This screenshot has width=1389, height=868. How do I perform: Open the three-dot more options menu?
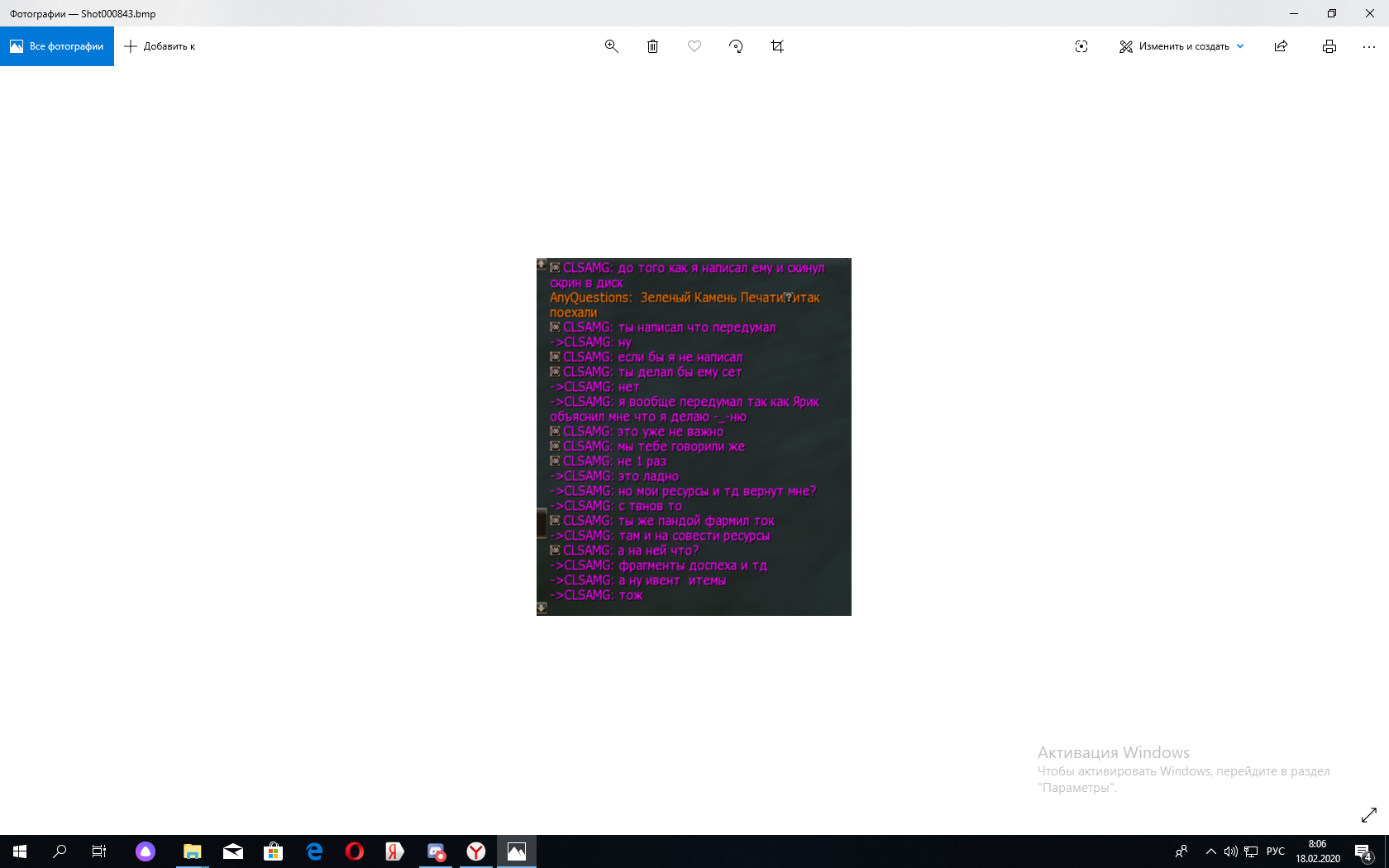click(x=1368, y=46)
